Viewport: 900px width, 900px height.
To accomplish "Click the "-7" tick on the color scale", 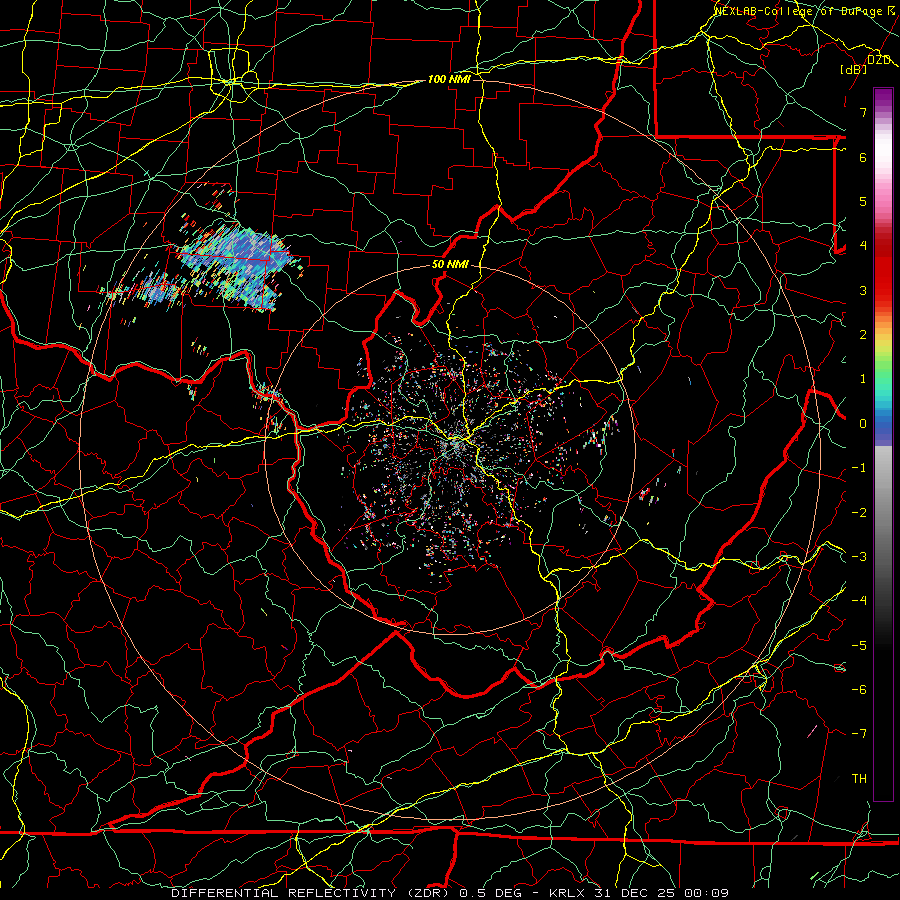I will pyautogui.click(x=859, y=734).
